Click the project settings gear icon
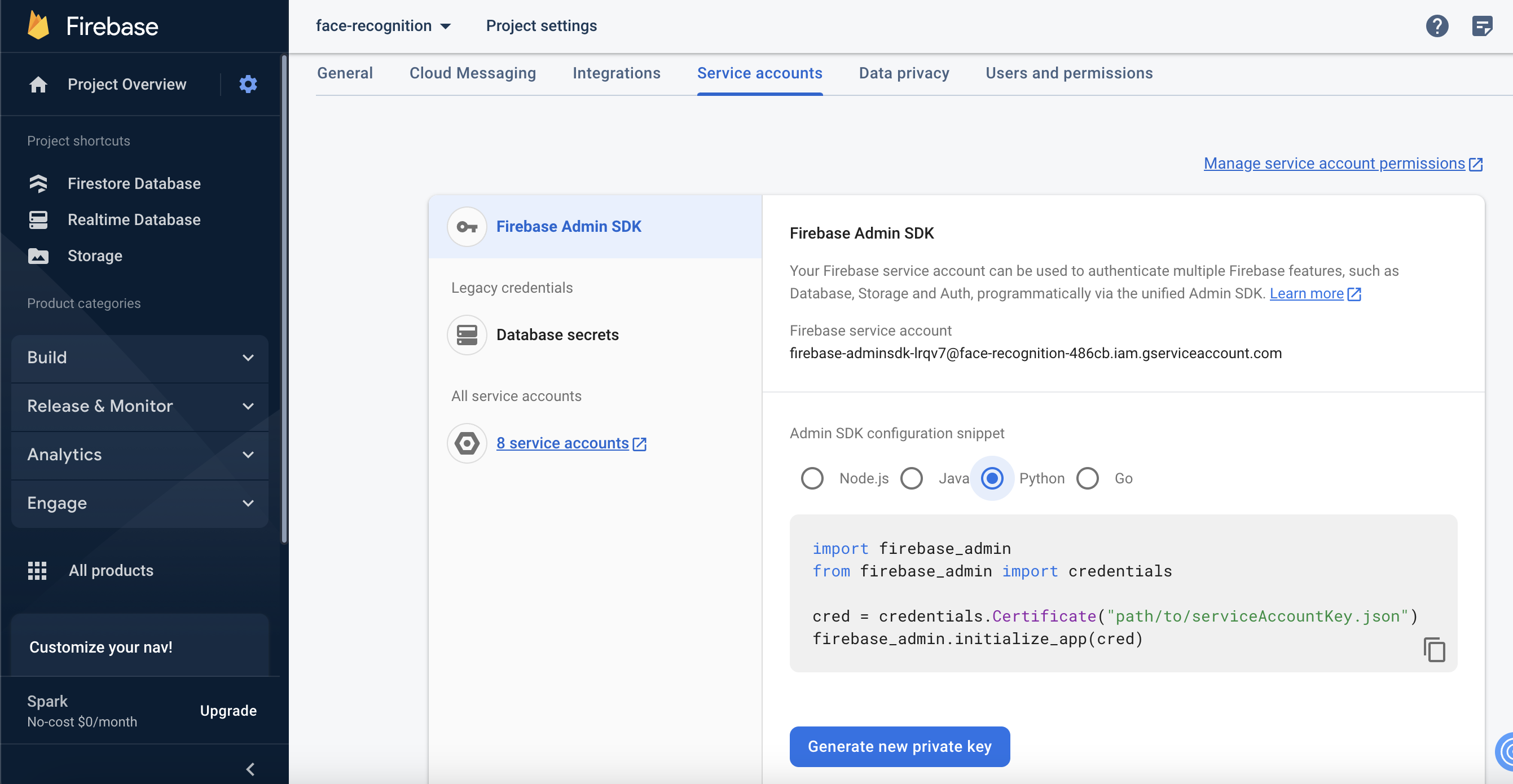This screenshot has width=1513, height=784. pyautogui.click(x=248, y=84)
